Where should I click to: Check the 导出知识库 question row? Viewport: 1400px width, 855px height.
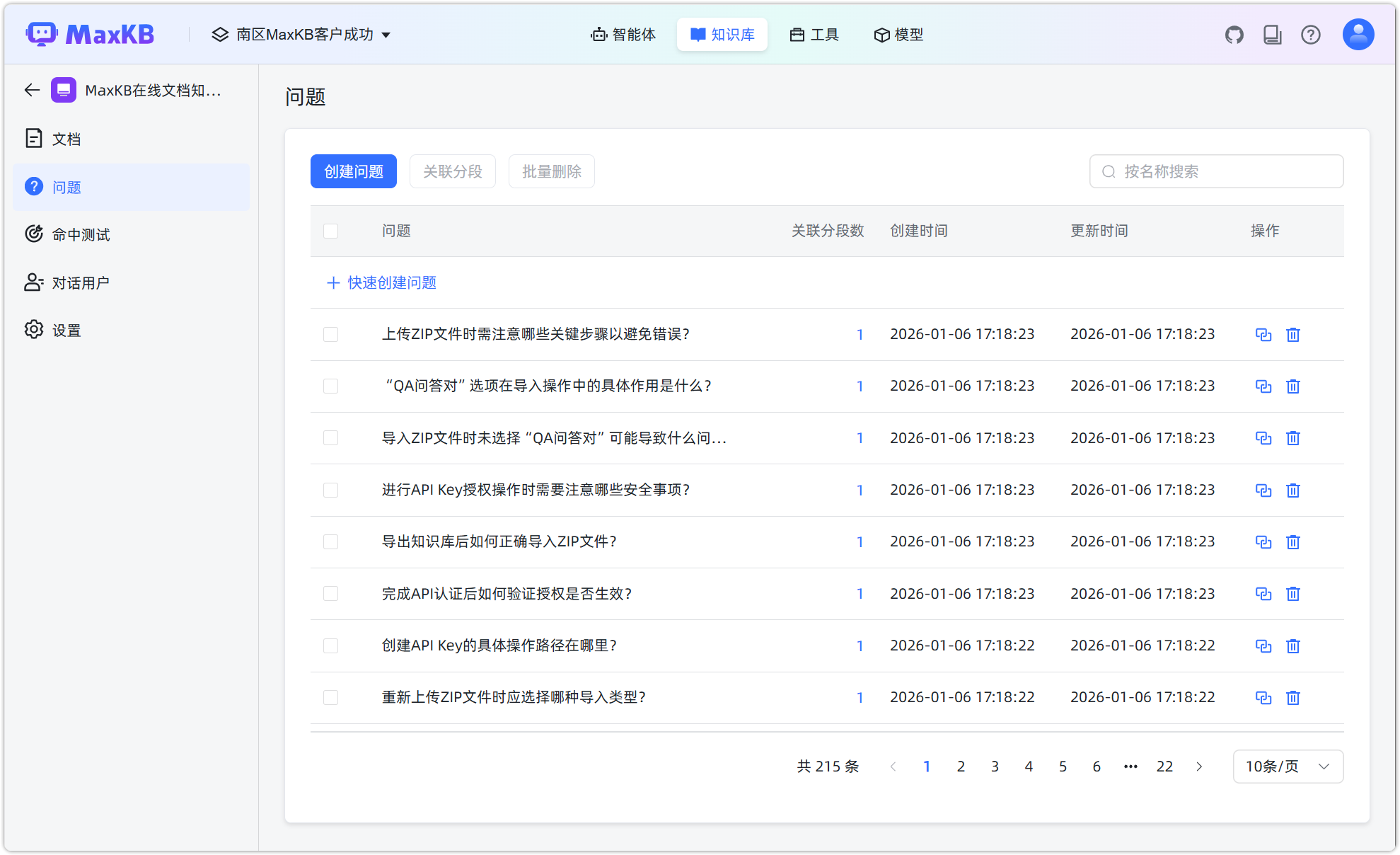click(330, 541)
